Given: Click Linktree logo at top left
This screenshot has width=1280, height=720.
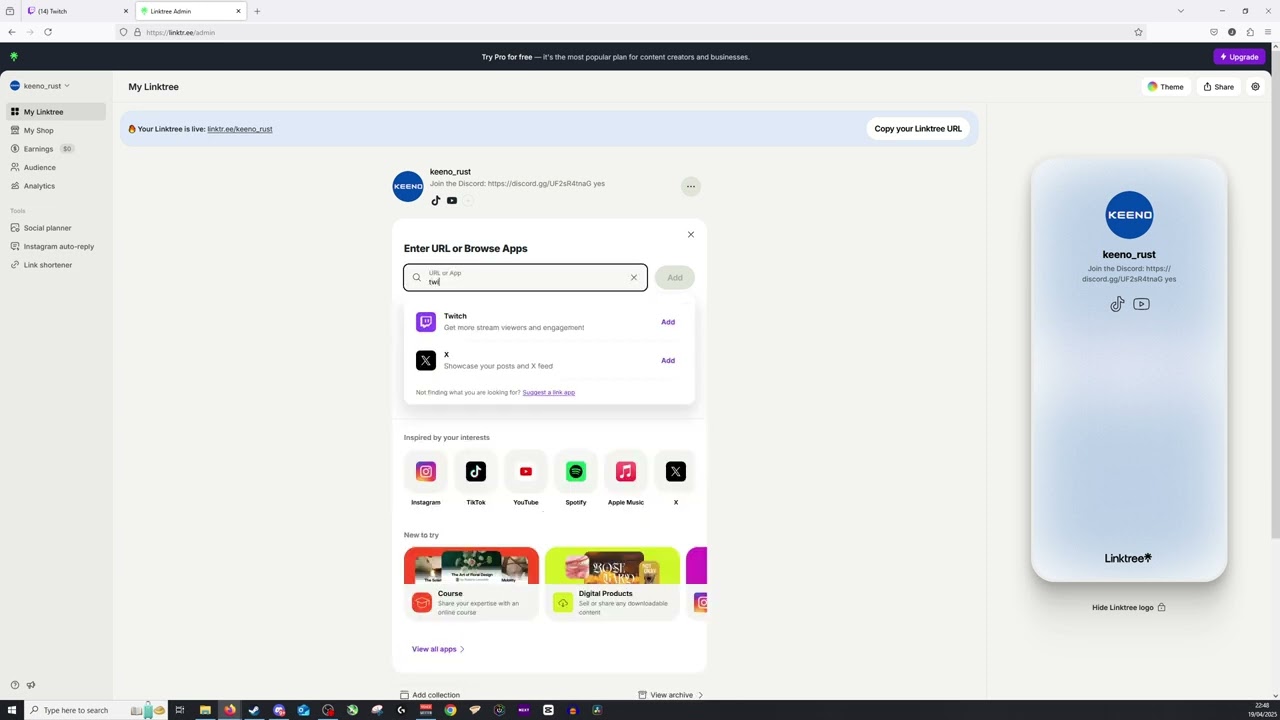Looking at the screenshot, I should point(14,57).
